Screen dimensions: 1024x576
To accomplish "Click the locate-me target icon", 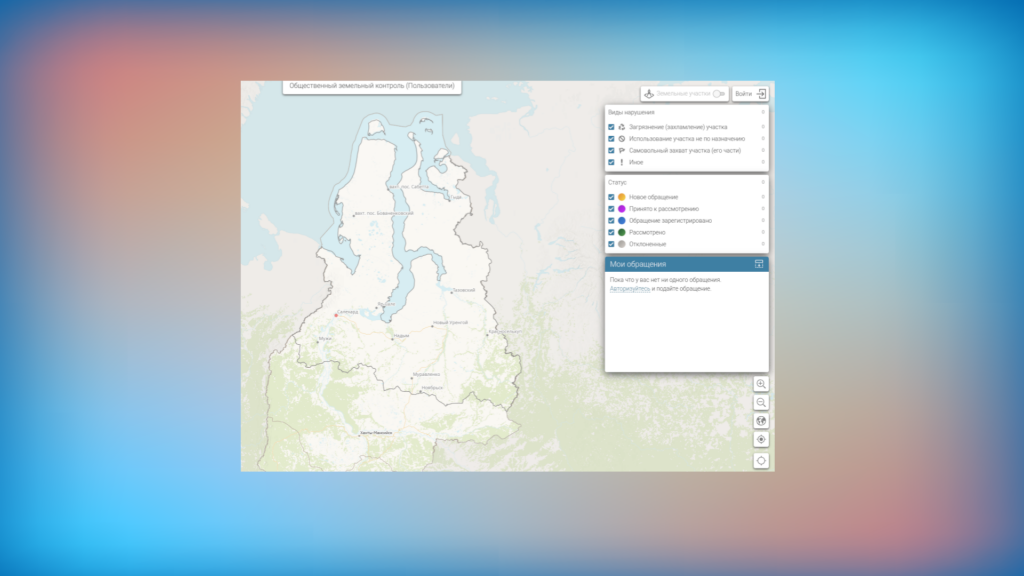I will [761, 439].
